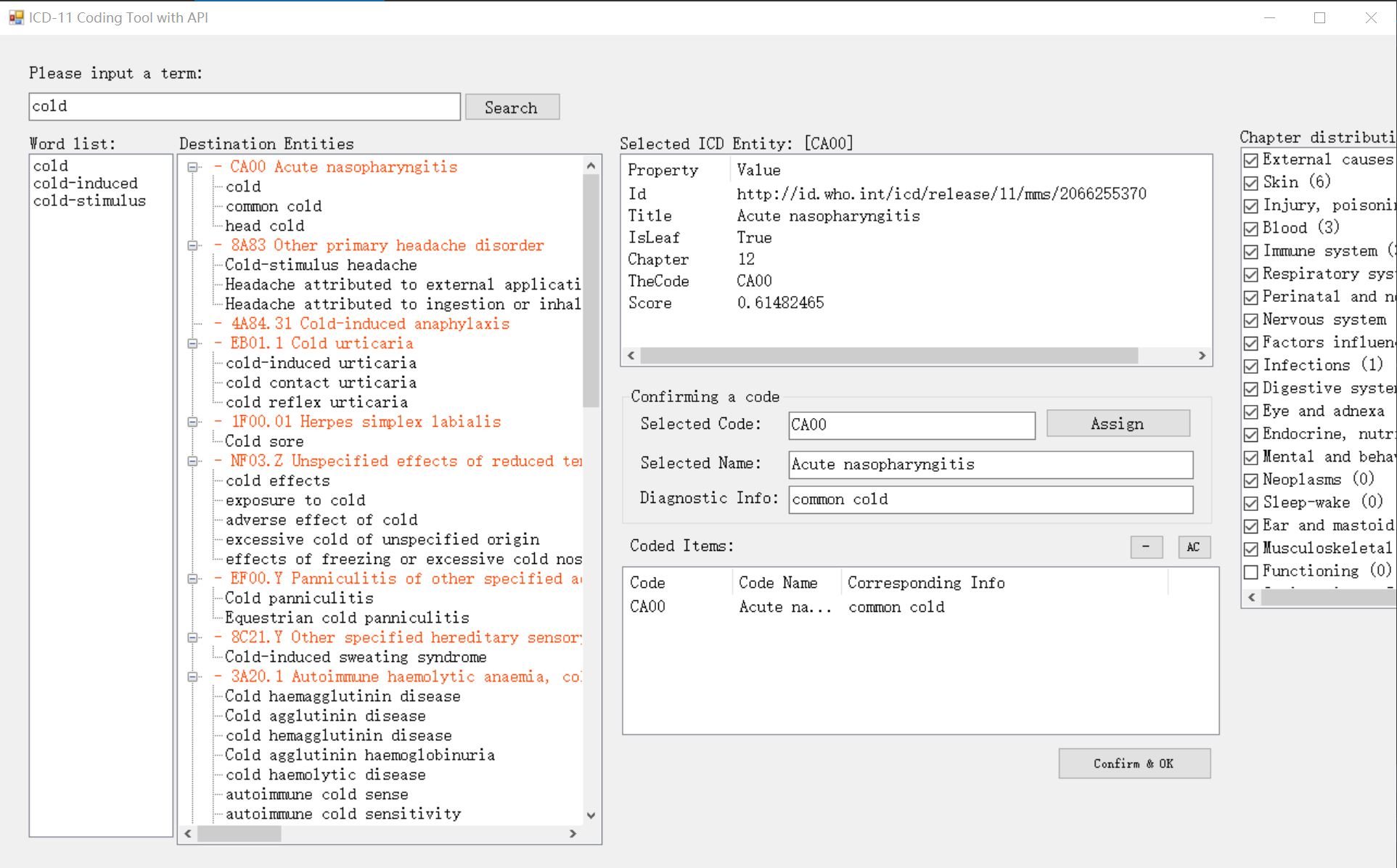This screenshot has width=1397, height=868.
Task: Click scroll-up arrow of Destination Entities list
Action: point(591,166)
